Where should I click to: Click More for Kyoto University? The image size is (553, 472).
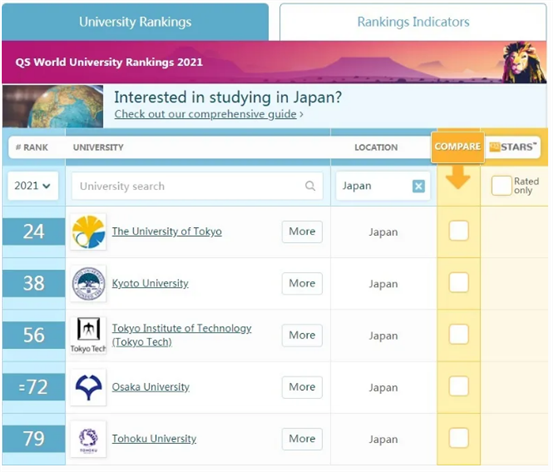point(302,284)
